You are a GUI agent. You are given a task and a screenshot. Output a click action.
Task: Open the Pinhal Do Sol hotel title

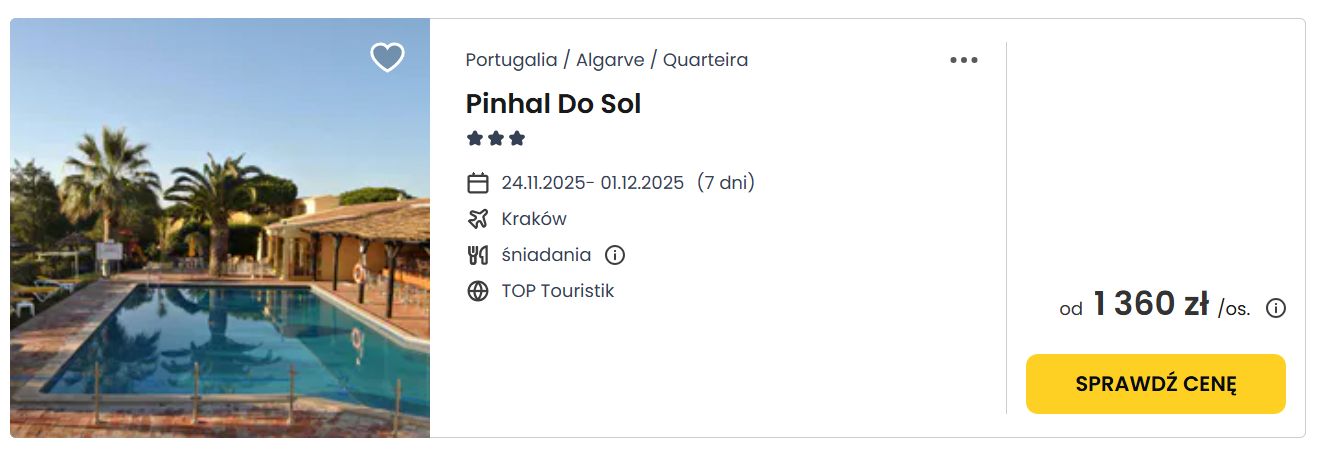pyautogui.click(x=553, y=103)
